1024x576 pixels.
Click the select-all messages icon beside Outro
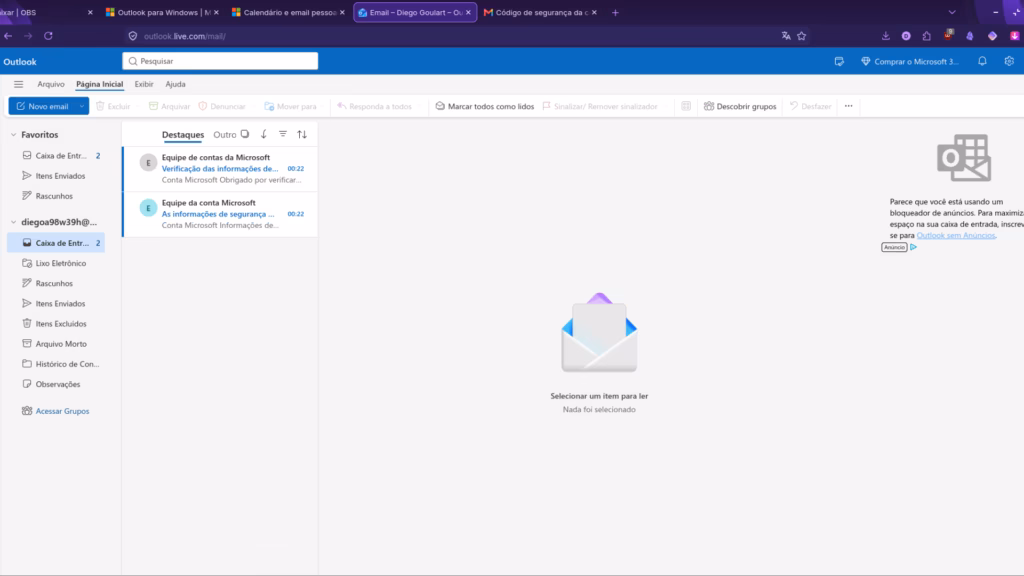click(x=245, y=135)
